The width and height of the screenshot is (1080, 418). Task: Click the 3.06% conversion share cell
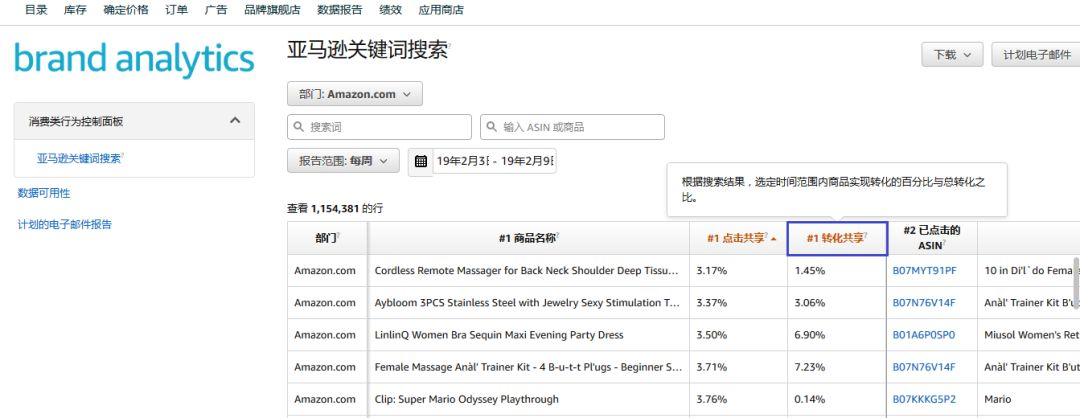tap(837, 303)
